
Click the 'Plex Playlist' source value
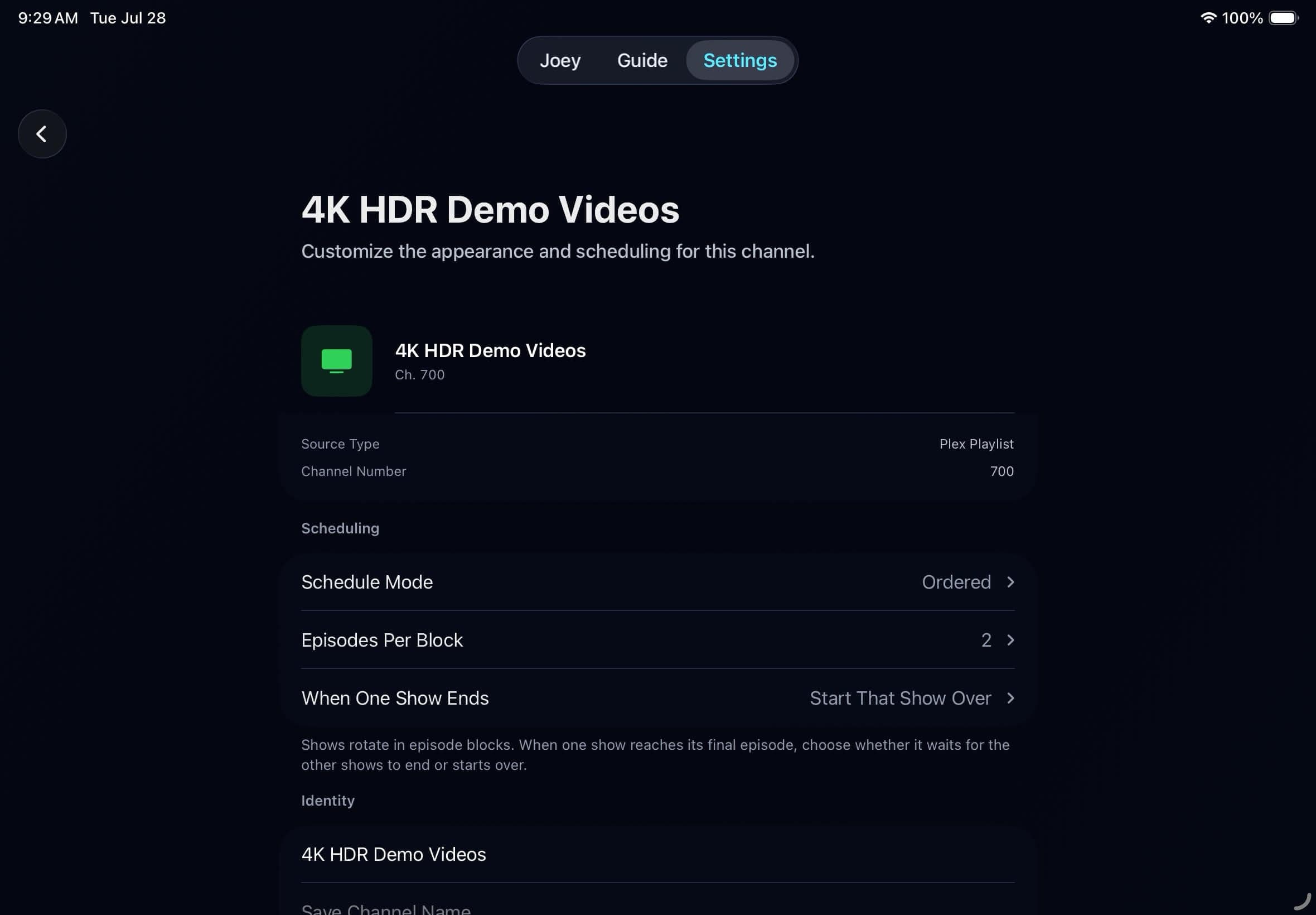click(x=976, y=444)
